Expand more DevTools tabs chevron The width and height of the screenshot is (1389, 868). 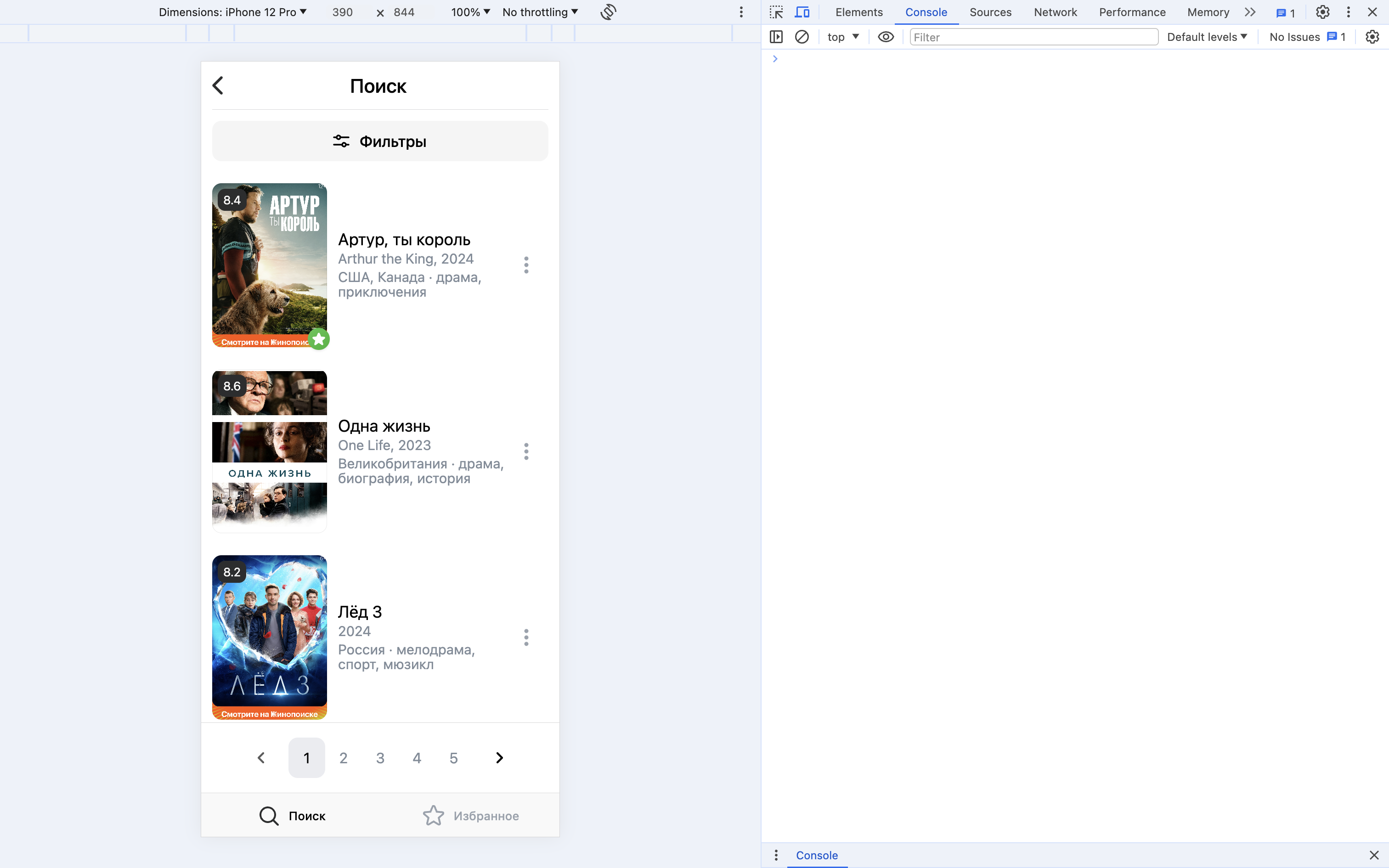pyautogui.click(x=1250, y=12)
